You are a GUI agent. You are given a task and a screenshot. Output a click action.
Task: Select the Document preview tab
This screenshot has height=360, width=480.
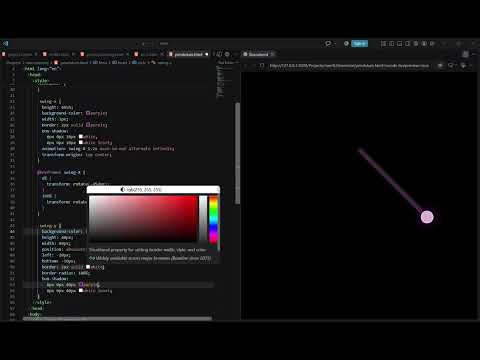tap(258, 54)
